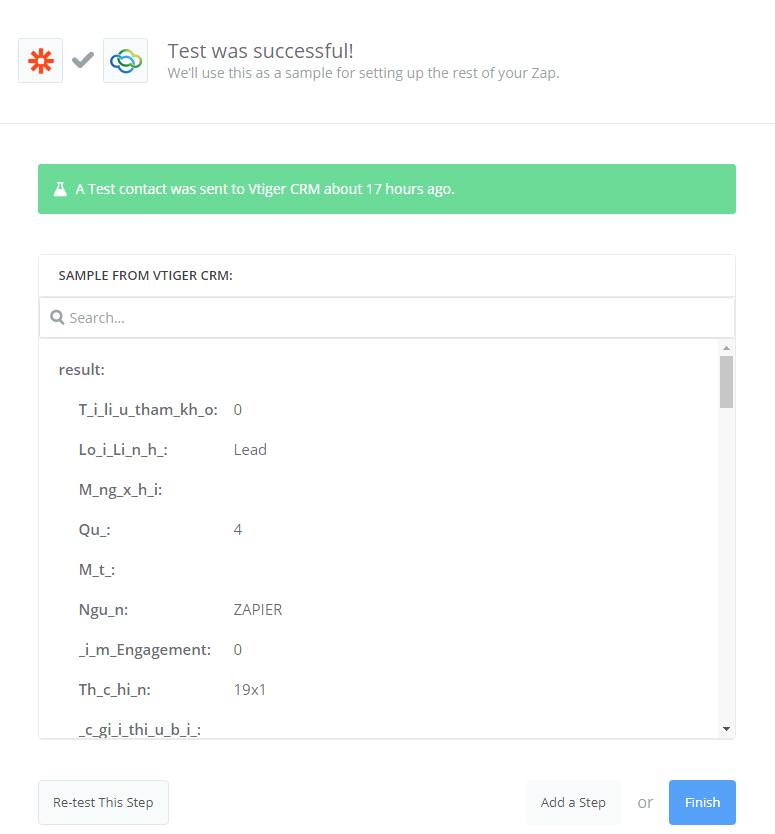This screenshot has height=834, width=775.
Task: Select the green test contact success banner
Action: pos(386,189)
